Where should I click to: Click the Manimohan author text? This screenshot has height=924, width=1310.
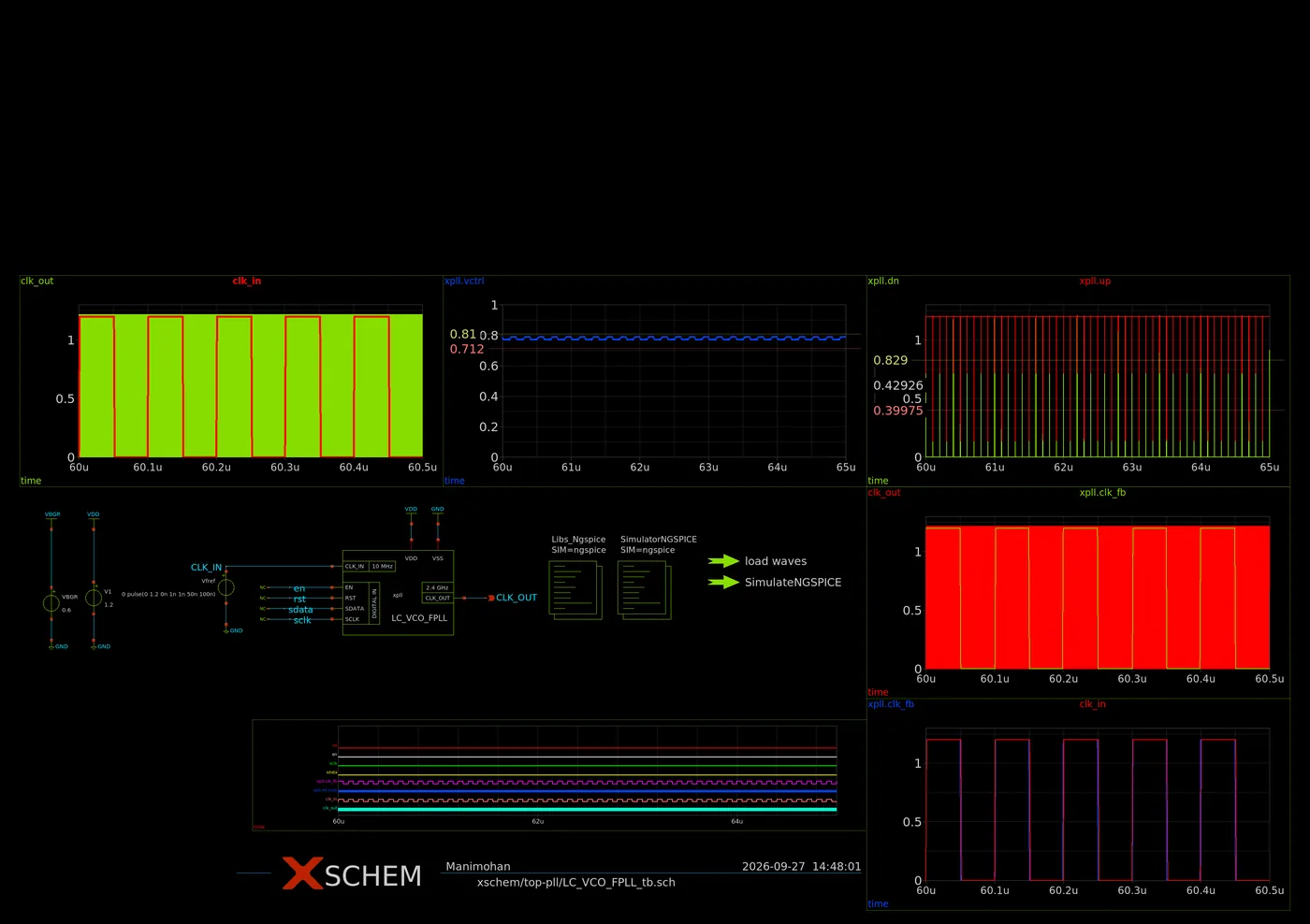click(x=478, y=867)
